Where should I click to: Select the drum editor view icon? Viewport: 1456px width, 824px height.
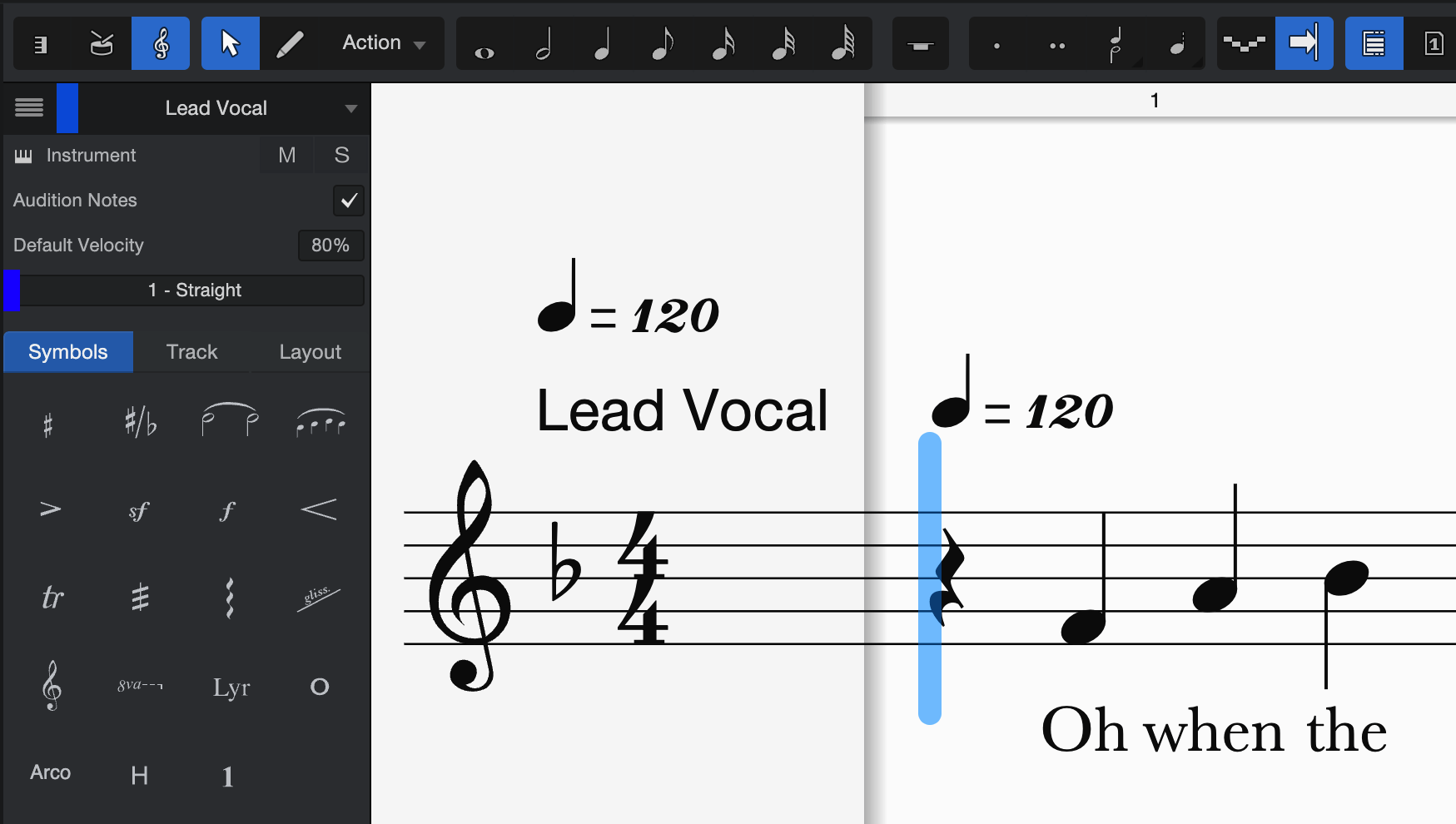pos(102,43)
